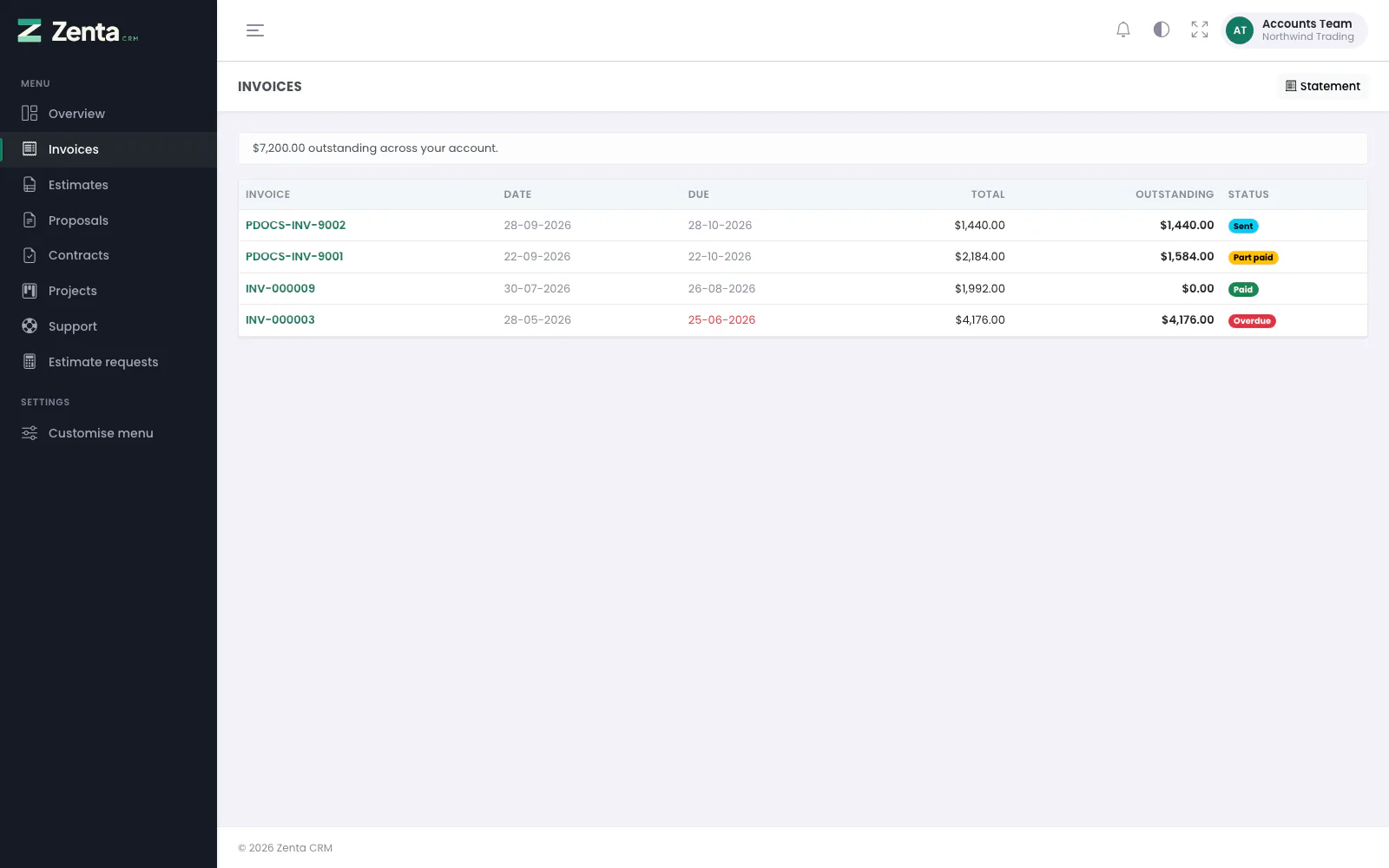Click the Part paid status badge

click(x=1253, y=257)
